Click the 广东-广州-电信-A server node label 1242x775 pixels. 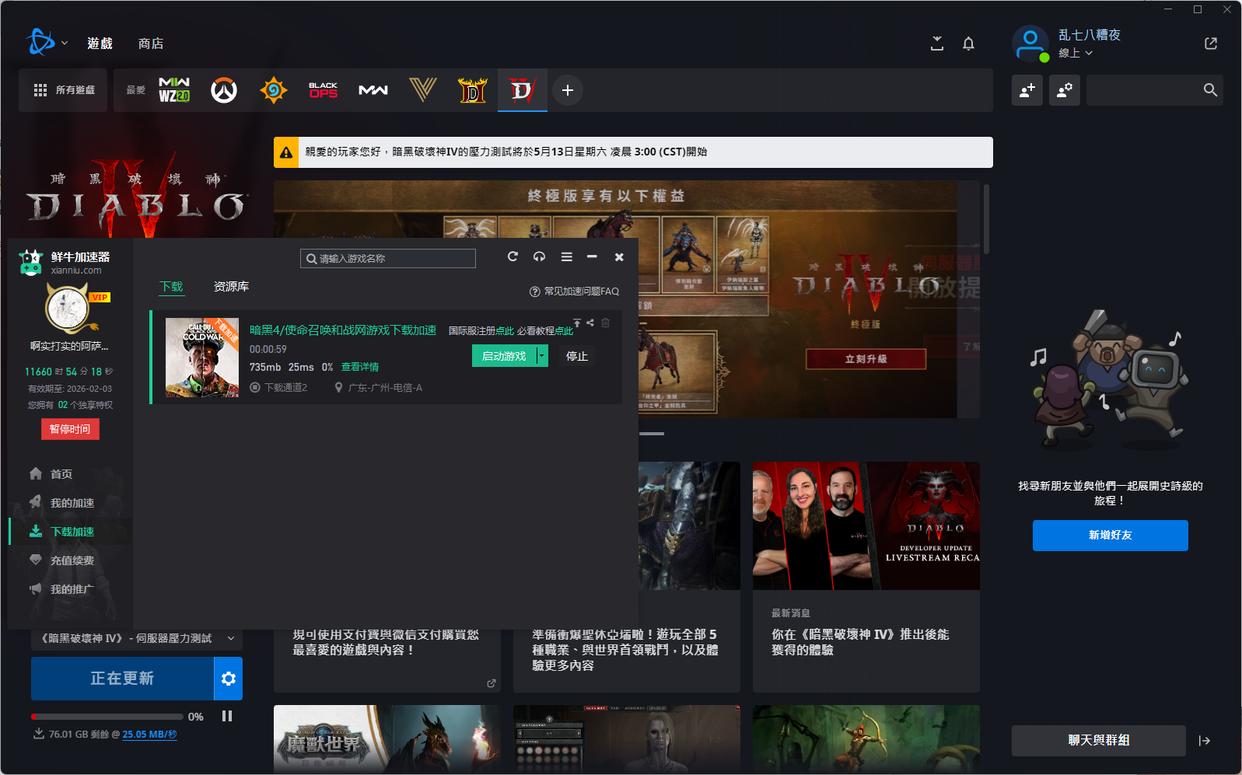pyautogui.click(x=379, y=387)
